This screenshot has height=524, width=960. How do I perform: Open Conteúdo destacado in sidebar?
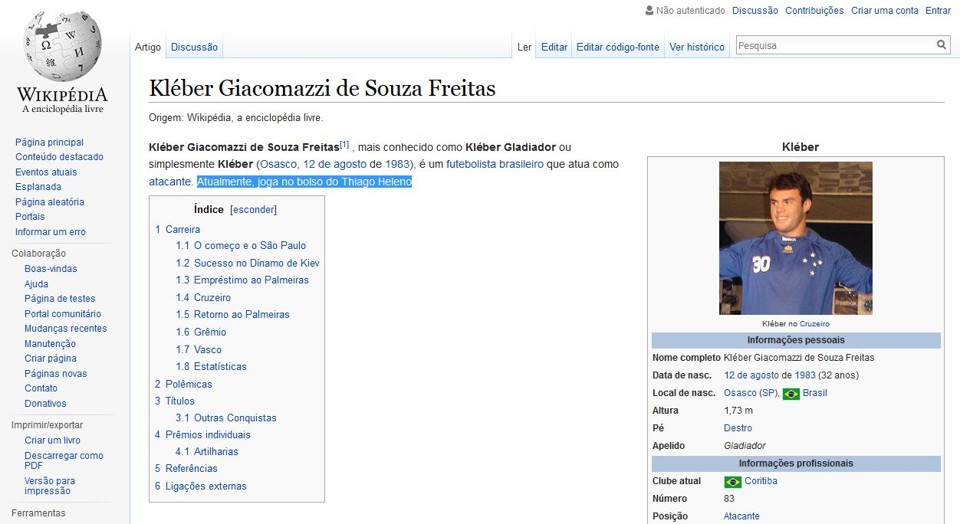coord(59,157)
